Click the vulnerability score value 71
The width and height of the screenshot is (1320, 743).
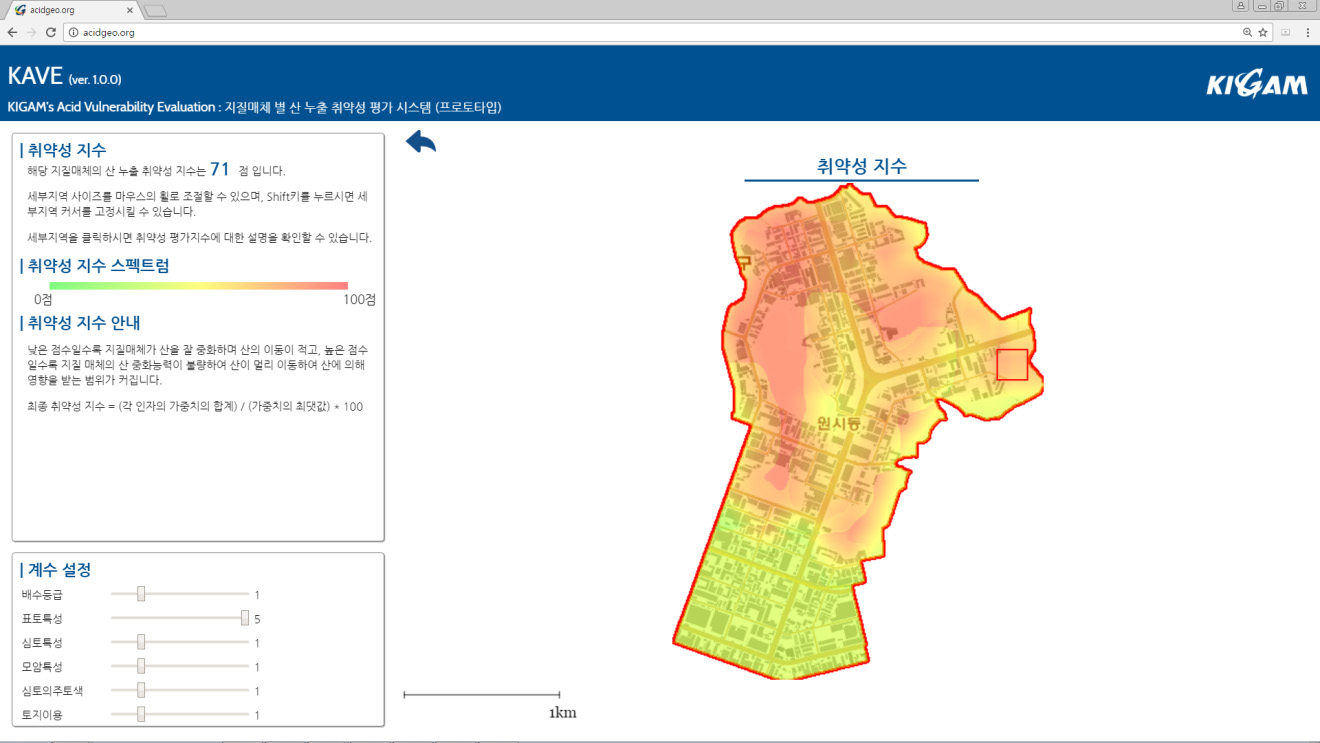point(220,170)
